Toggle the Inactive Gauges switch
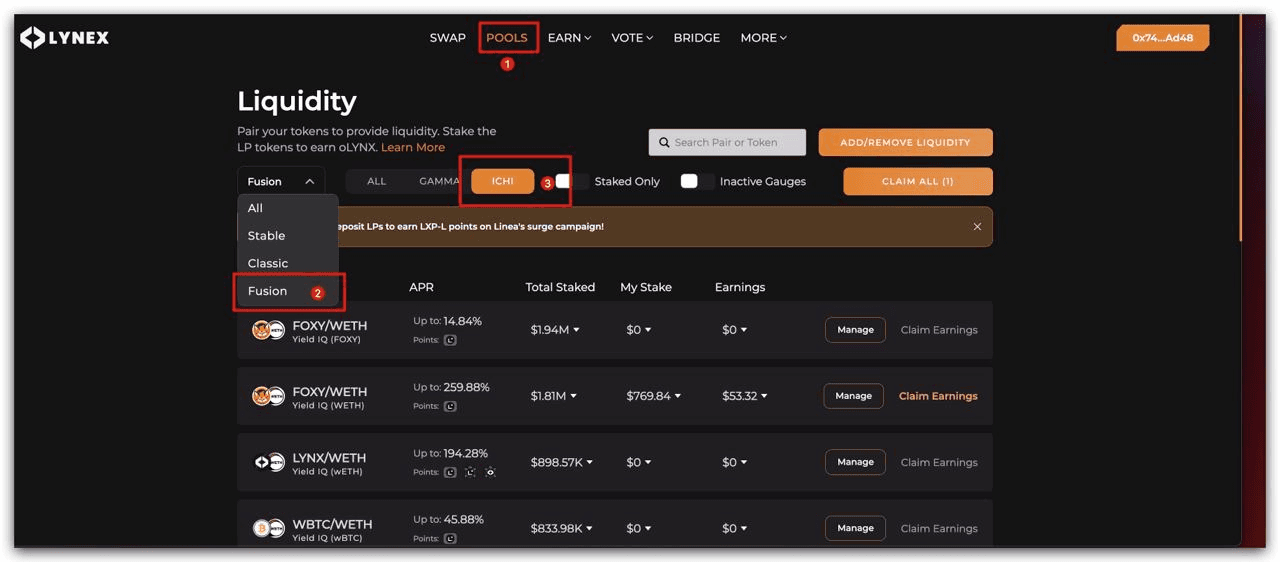The height and width of the screenshot is (562, 1280). [697, 181]
